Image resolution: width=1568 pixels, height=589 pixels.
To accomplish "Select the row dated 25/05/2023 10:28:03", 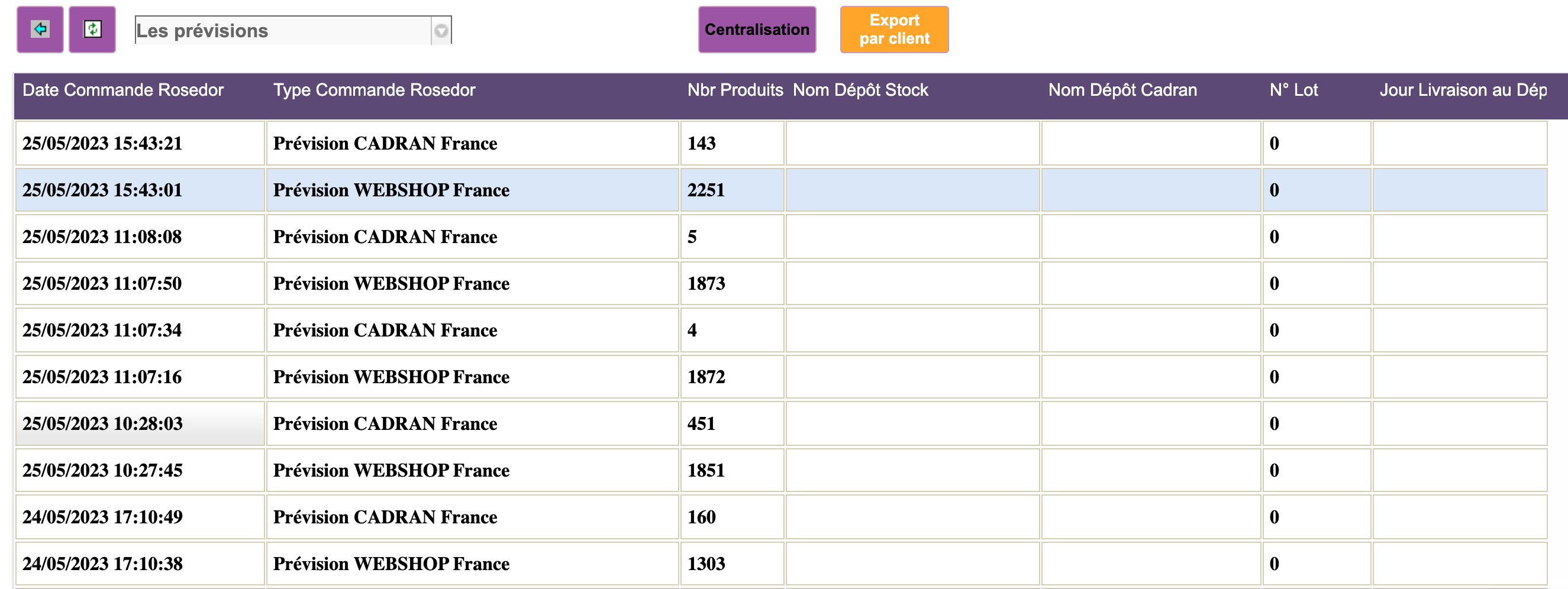I will (102, 424).
